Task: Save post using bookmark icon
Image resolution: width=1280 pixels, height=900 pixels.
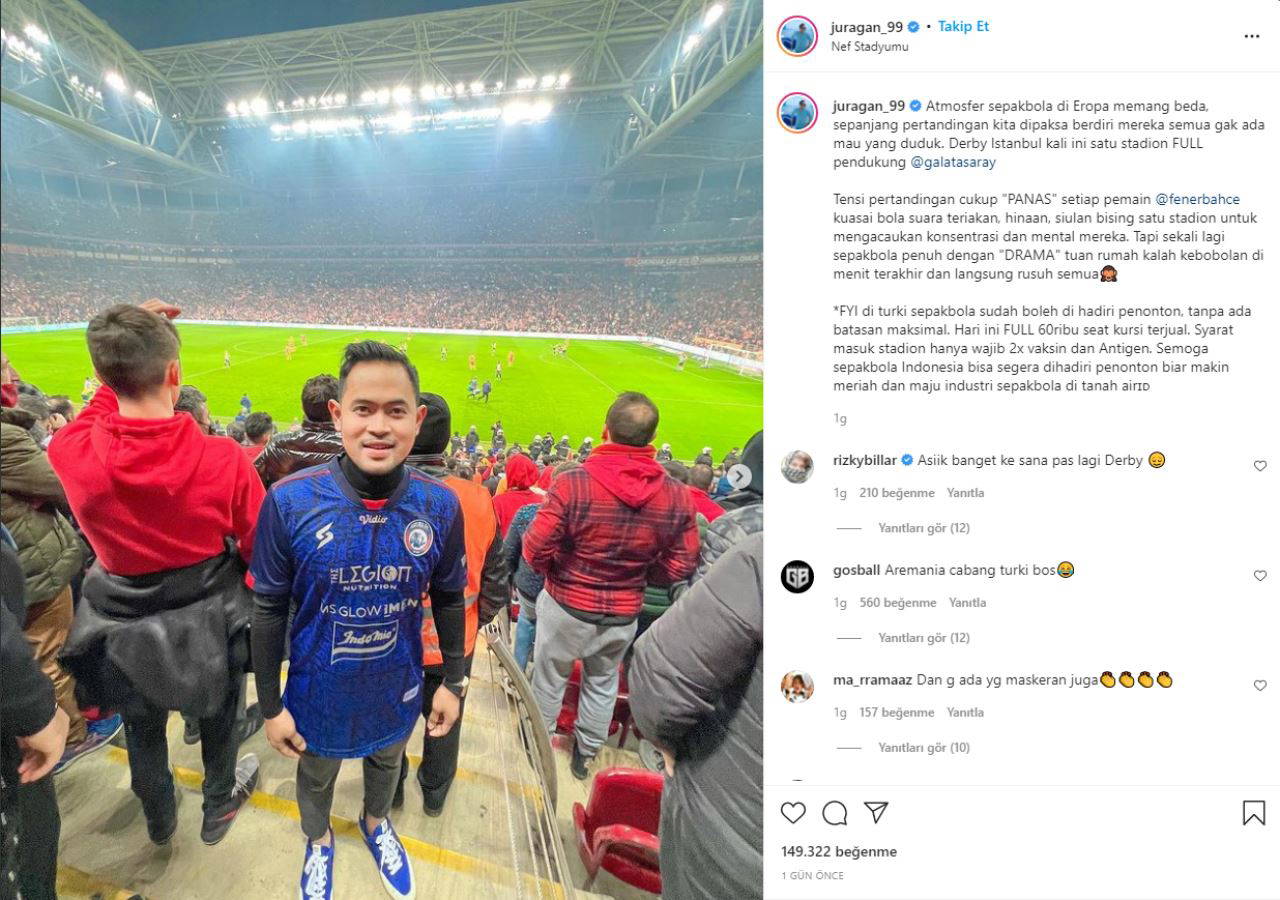Action: [1254, 813]
